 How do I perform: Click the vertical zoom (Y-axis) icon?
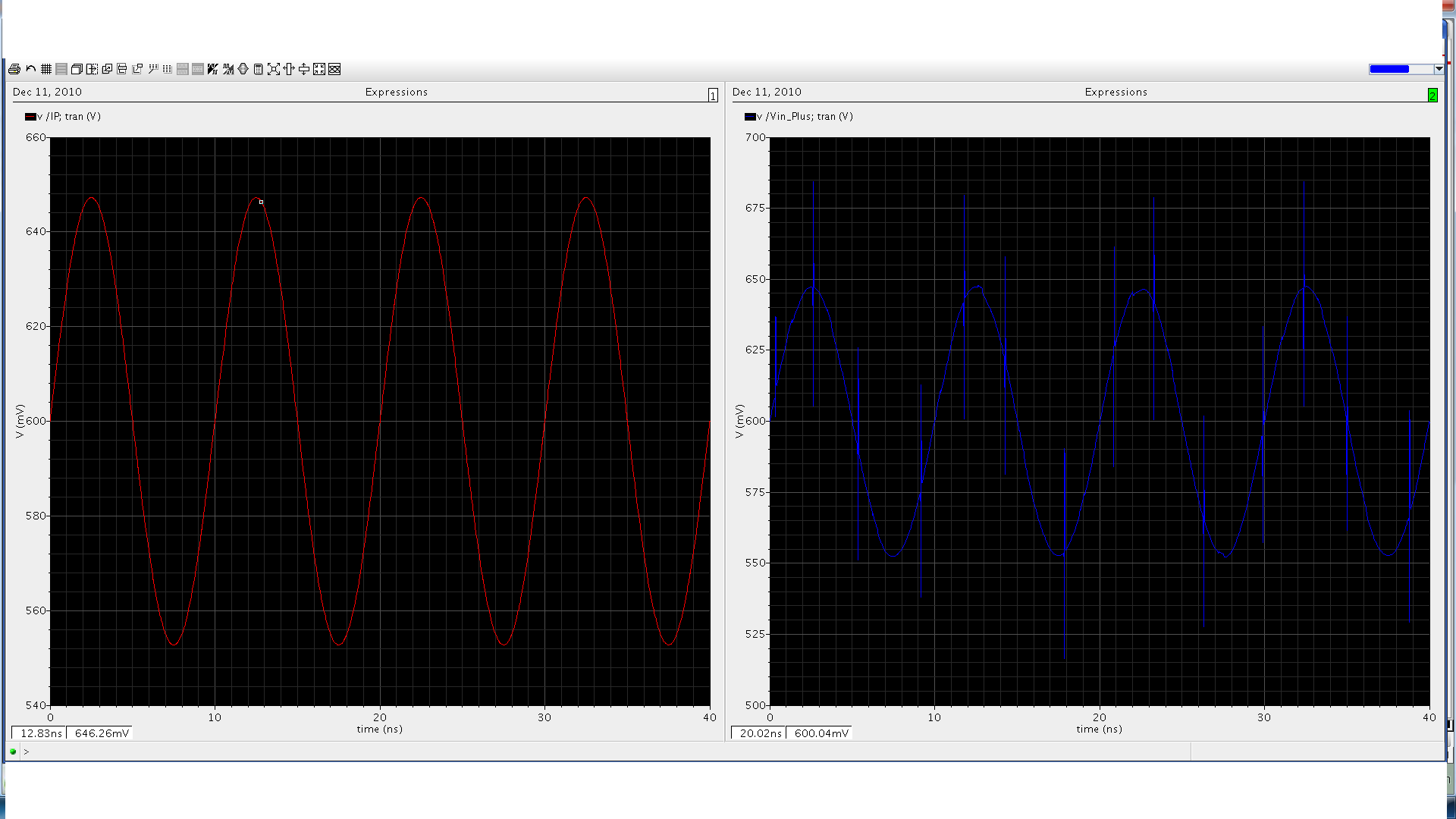(x=304, y=69)
